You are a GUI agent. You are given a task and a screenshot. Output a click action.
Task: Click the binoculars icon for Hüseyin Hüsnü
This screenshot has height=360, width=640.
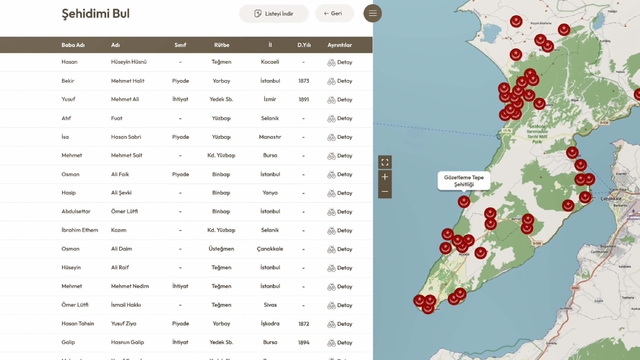(x=331, y=62)
